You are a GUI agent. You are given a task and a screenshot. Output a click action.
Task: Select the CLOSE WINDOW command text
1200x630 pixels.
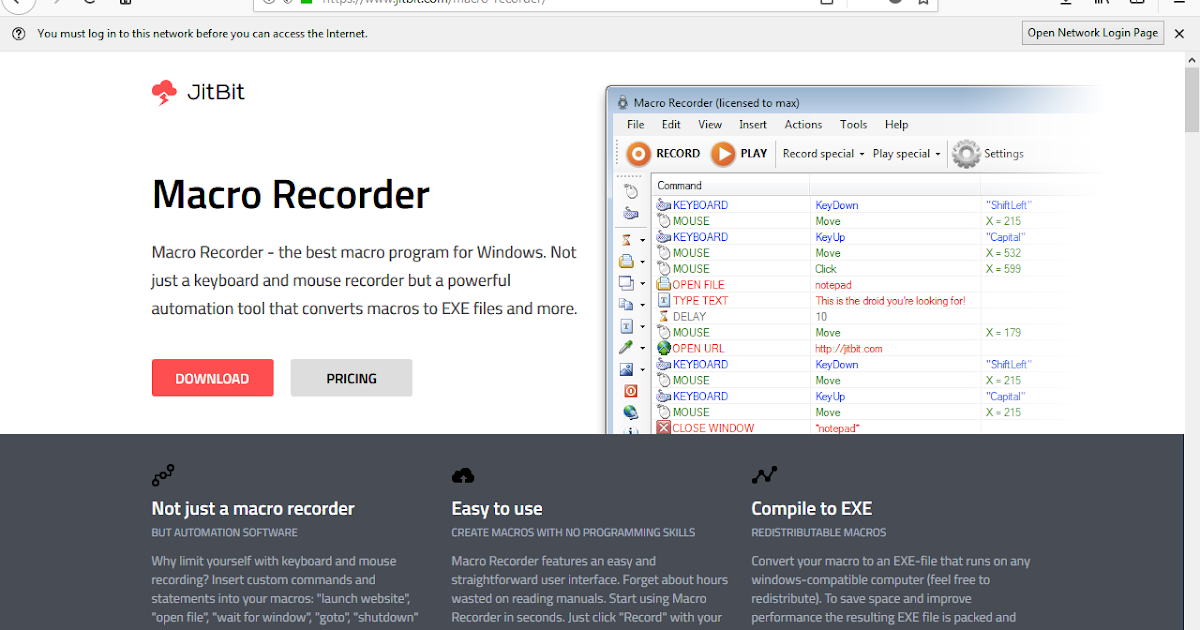713,428
